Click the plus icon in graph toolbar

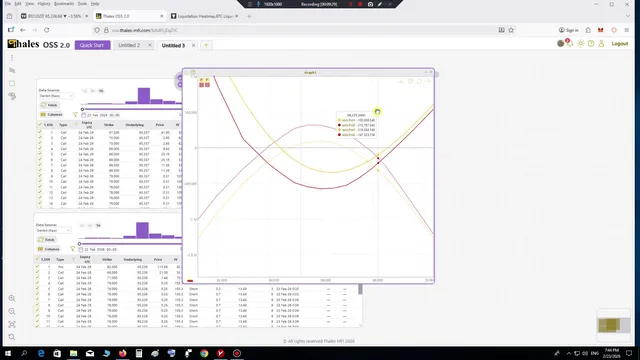(428, 81)
